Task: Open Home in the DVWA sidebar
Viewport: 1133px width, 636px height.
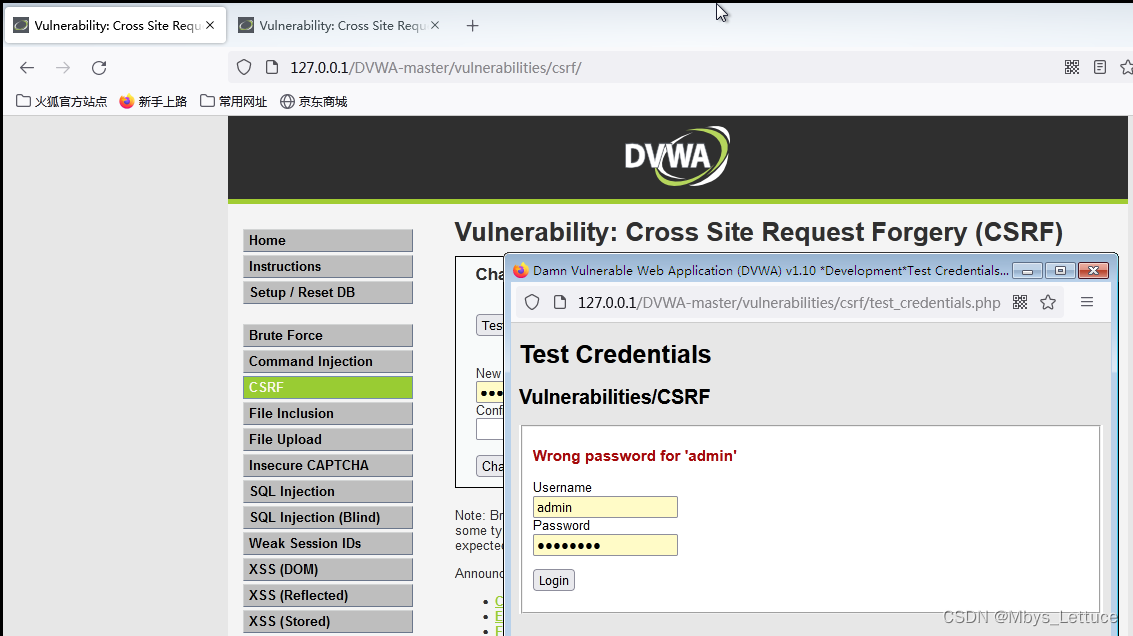Action: 328,241
